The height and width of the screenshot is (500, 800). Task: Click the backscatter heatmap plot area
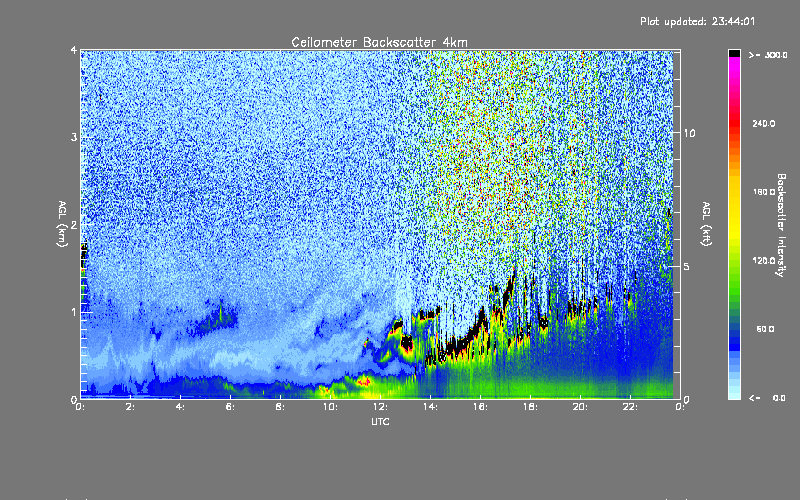380,224
